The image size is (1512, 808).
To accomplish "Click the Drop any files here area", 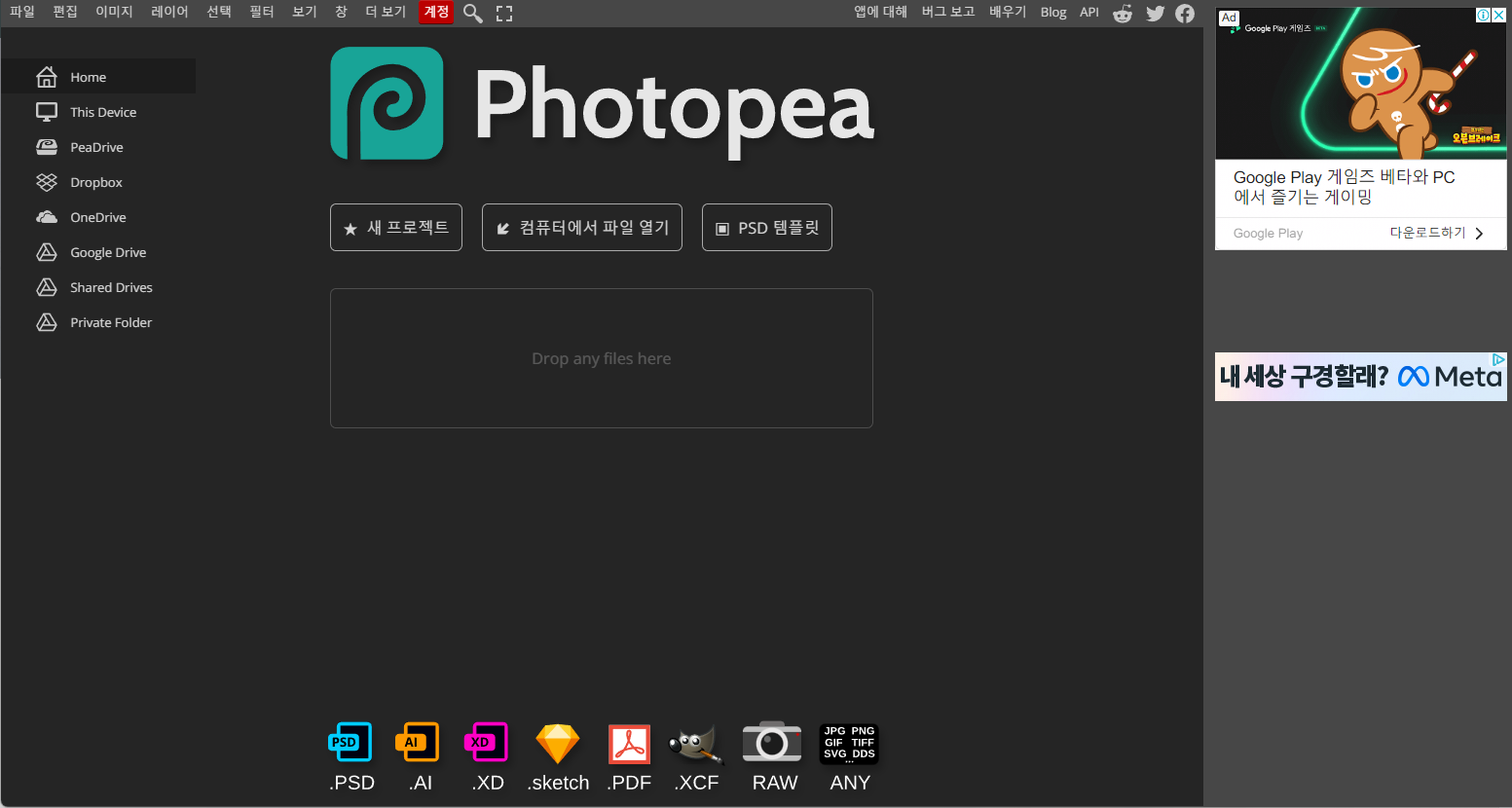I will 602,358.
